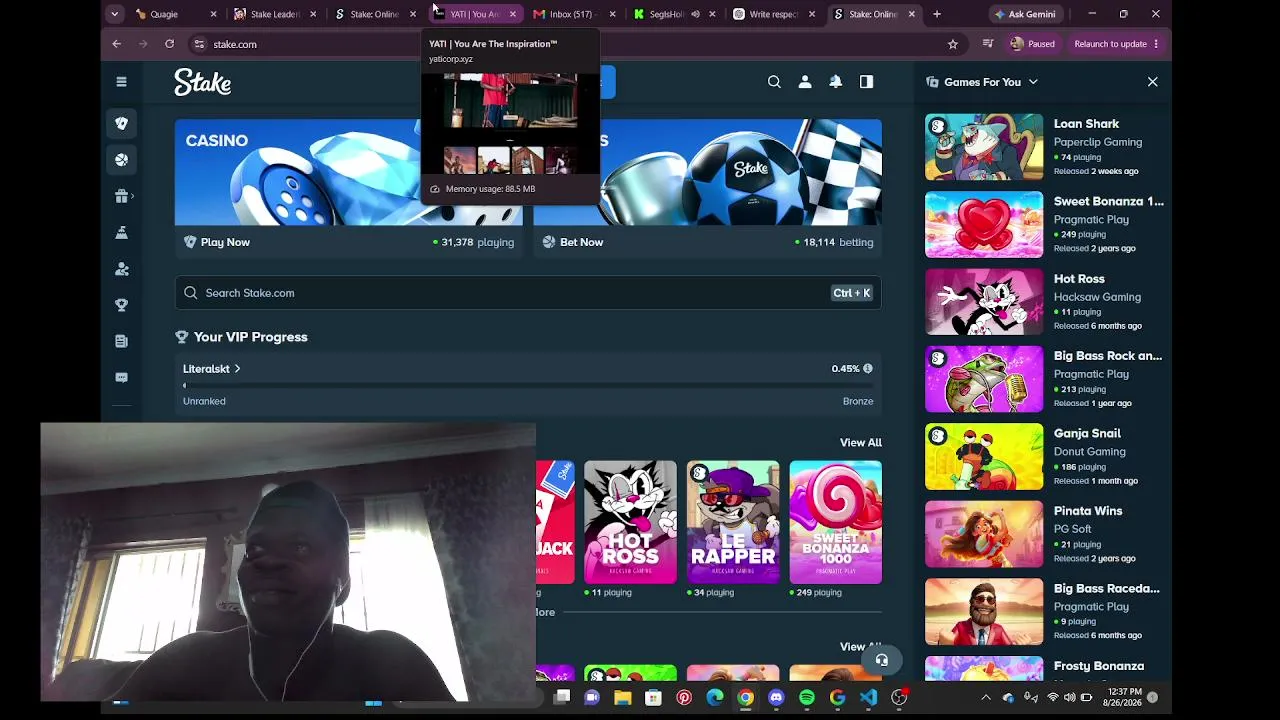1280x720 pixels.
Task: Expand the gift icon submenu arrow in sidebar
Action: (133, 196)
